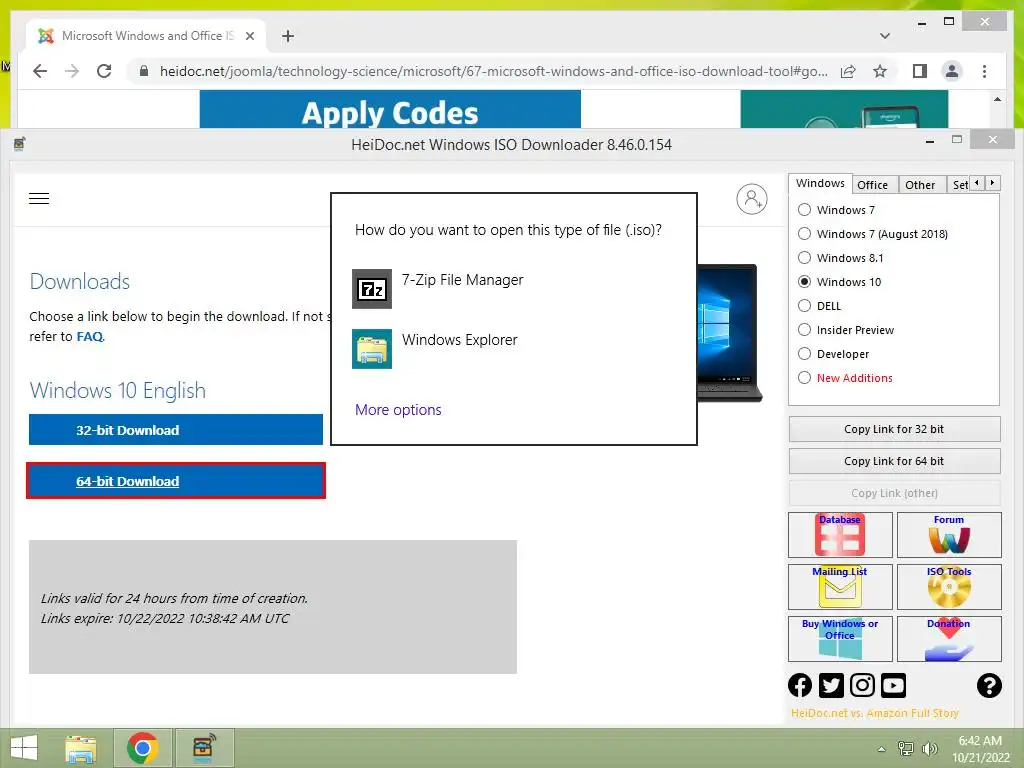
Task: Open the taskbar clock and date
Action: 980,749
